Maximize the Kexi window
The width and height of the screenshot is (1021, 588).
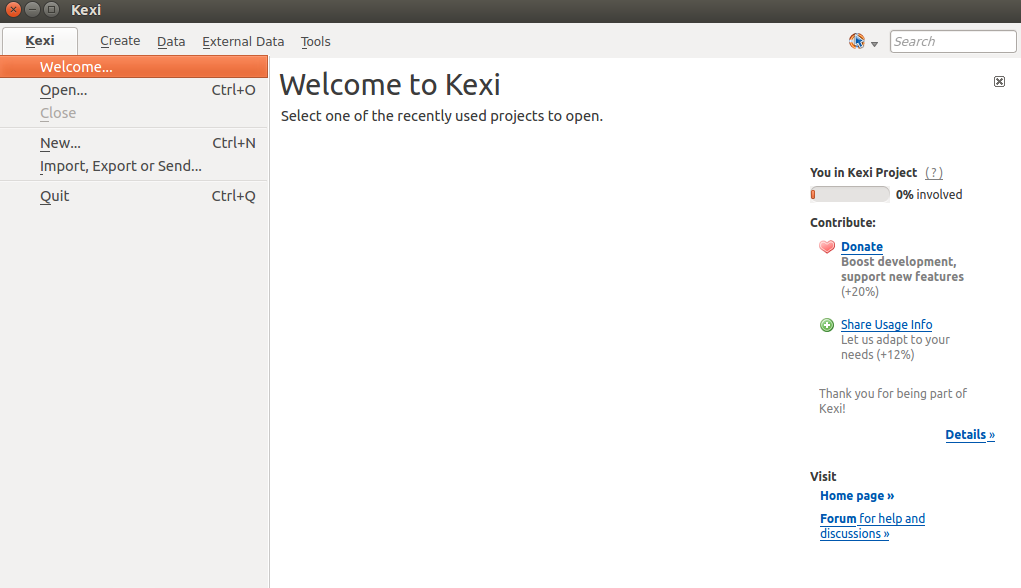click(51, 10)
